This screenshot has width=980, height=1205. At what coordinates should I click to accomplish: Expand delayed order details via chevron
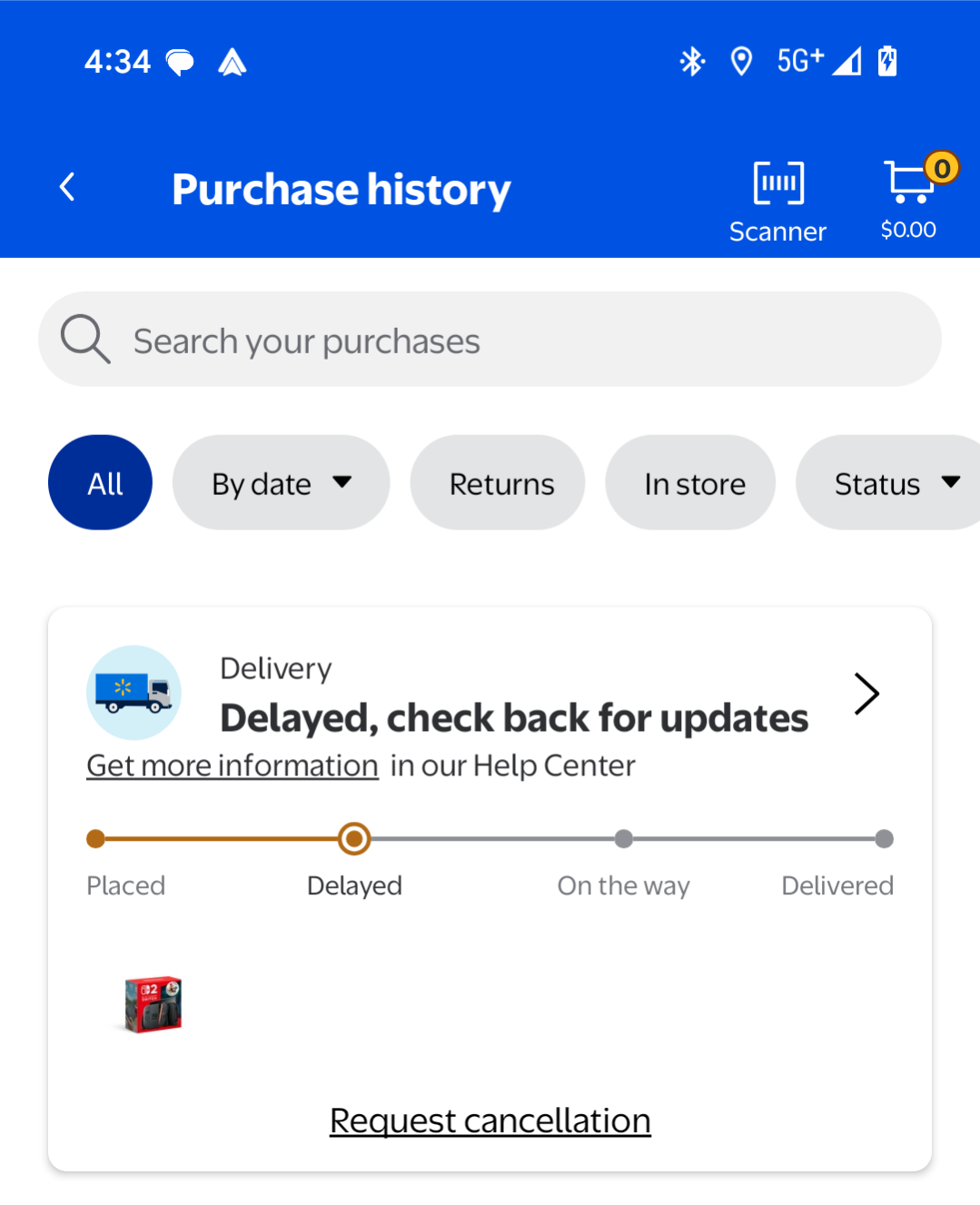pyautogui.click(x=866, y=695)
